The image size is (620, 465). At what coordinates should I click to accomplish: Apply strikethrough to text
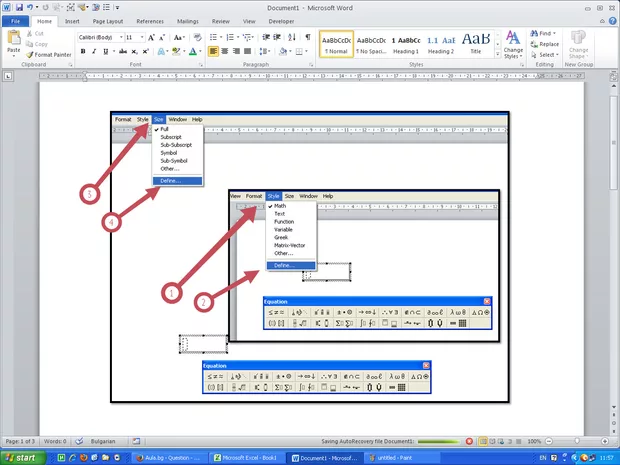pyautogui.click(x=123, y=51)
